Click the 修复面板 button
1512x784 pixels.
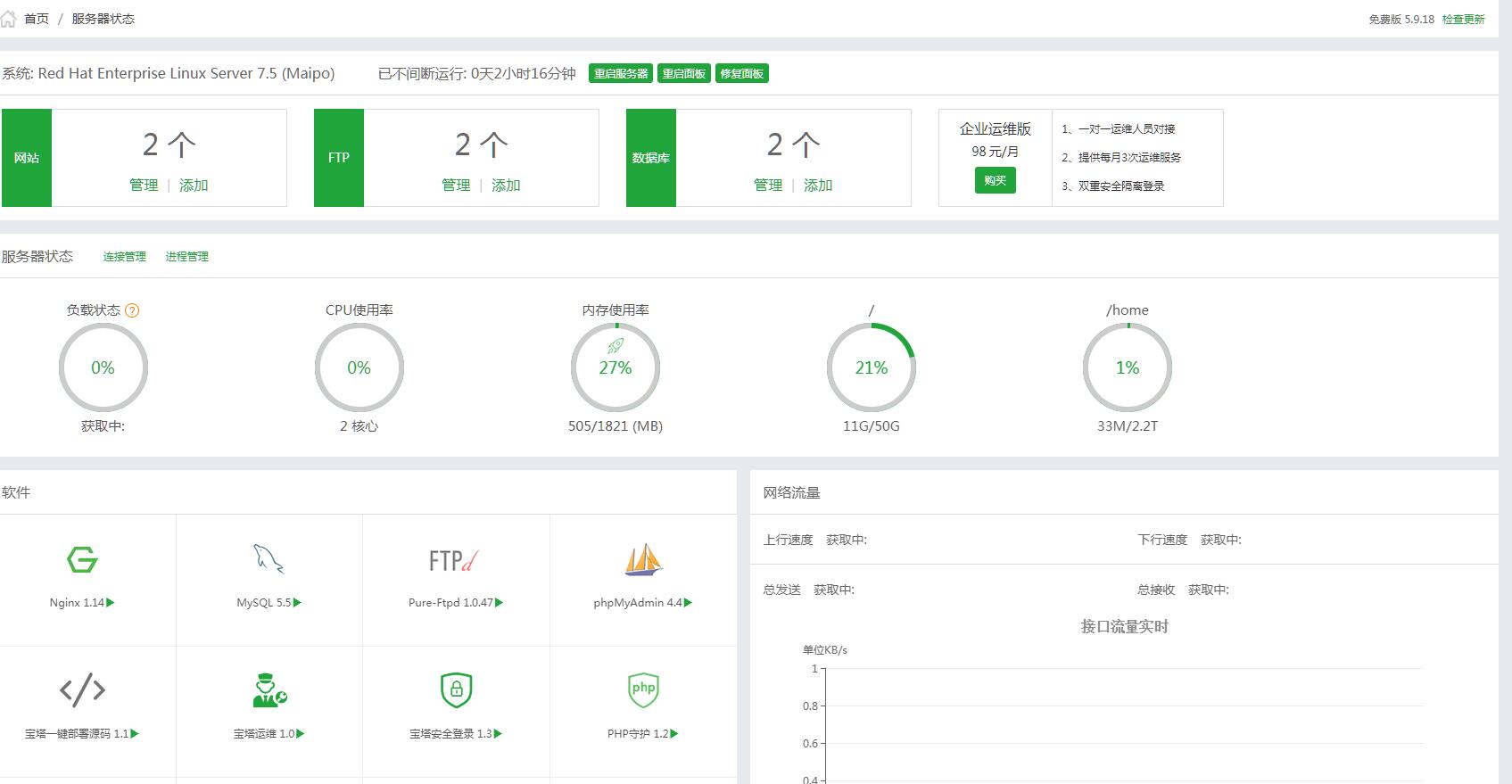coord(742,73)
